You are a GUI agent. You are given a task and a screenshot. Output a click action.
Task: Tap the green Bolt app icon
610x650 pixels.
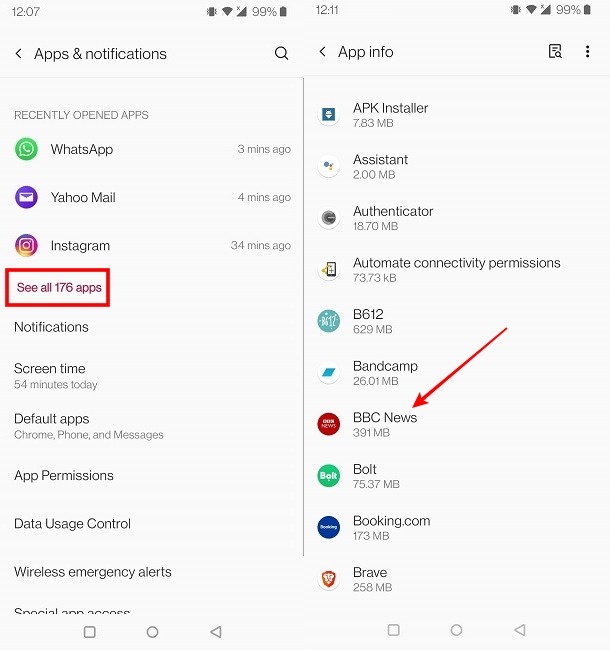(329, 475)
